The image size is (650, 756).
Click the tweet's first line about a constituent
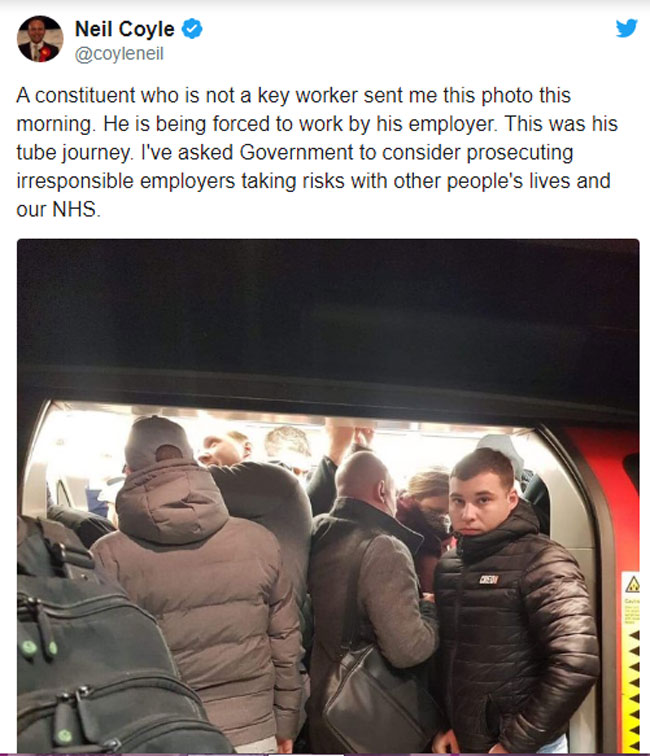[293, 95]
